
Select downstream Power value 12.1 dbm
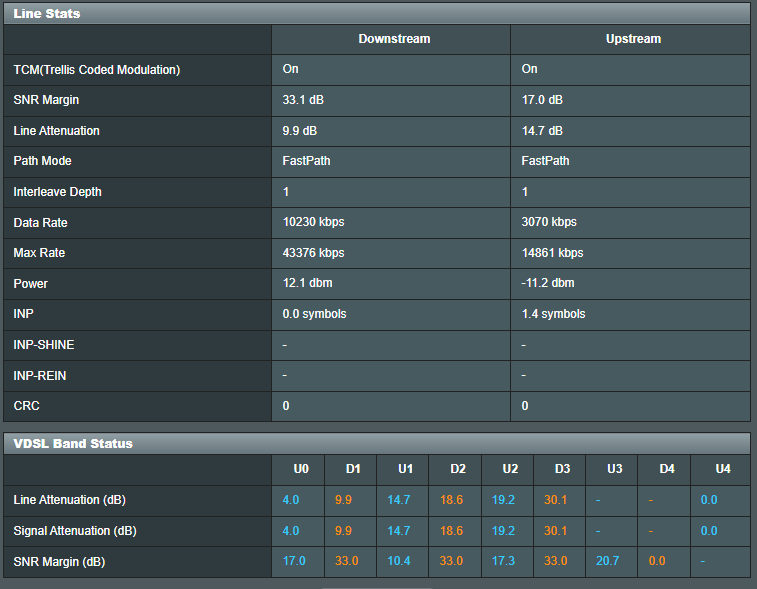[x=308, y=284]
